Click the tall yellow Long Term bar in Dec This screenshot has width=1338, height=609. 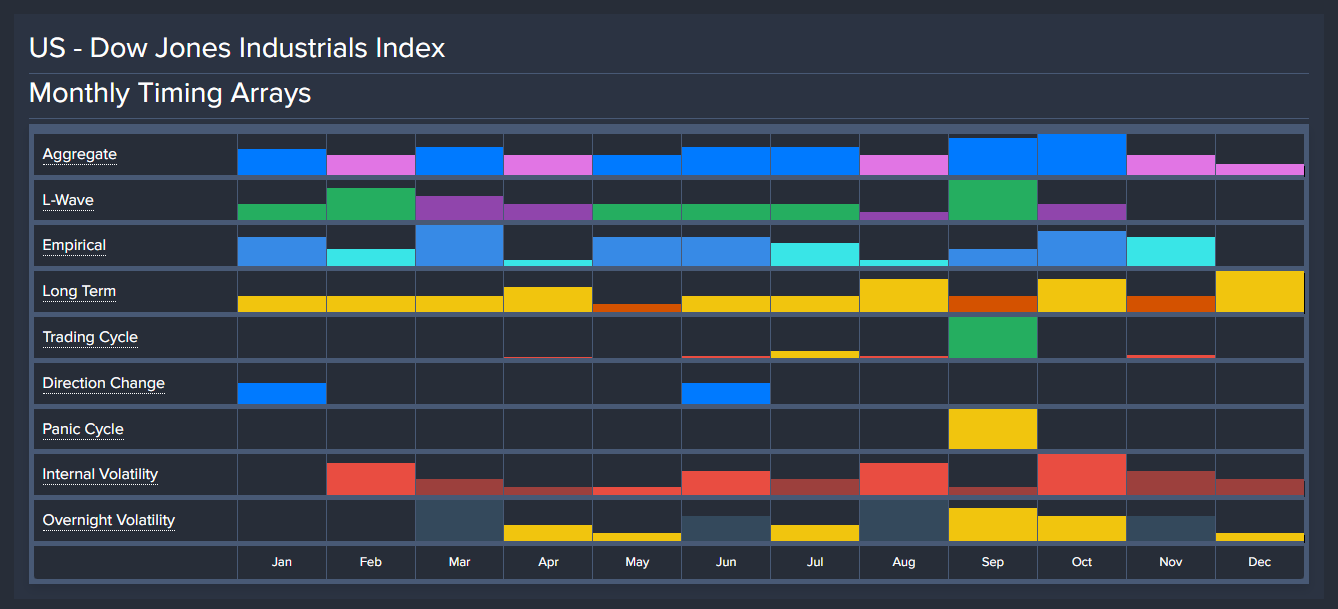coord(1260,291)
